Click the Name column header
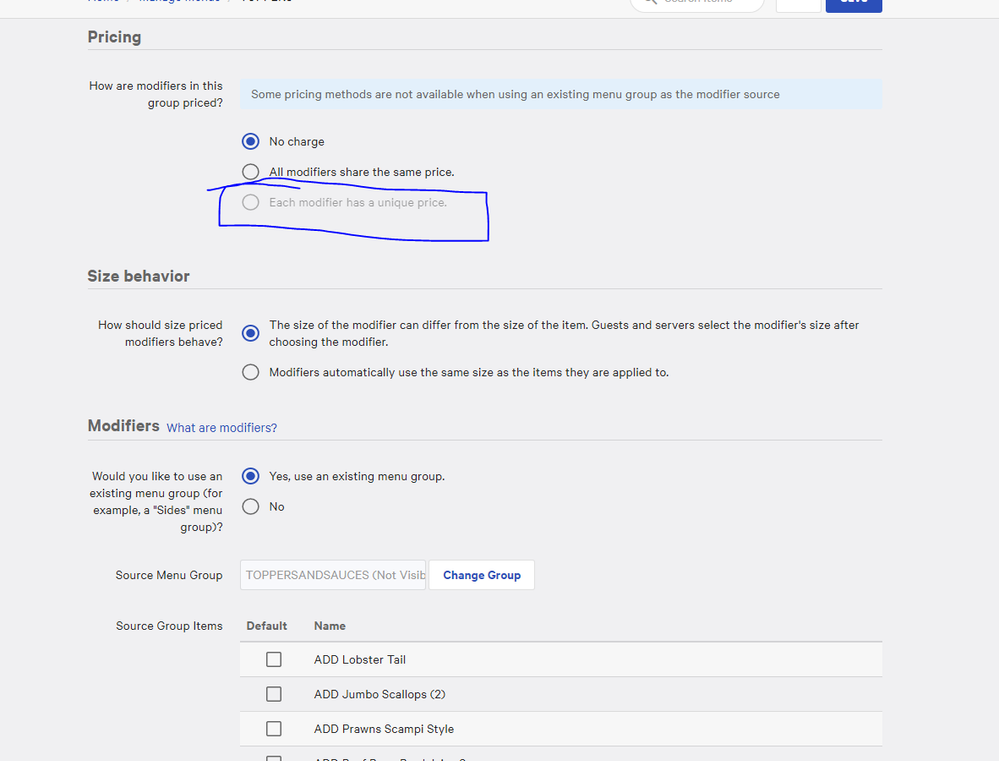999x761 pixels. pos(330,626)
